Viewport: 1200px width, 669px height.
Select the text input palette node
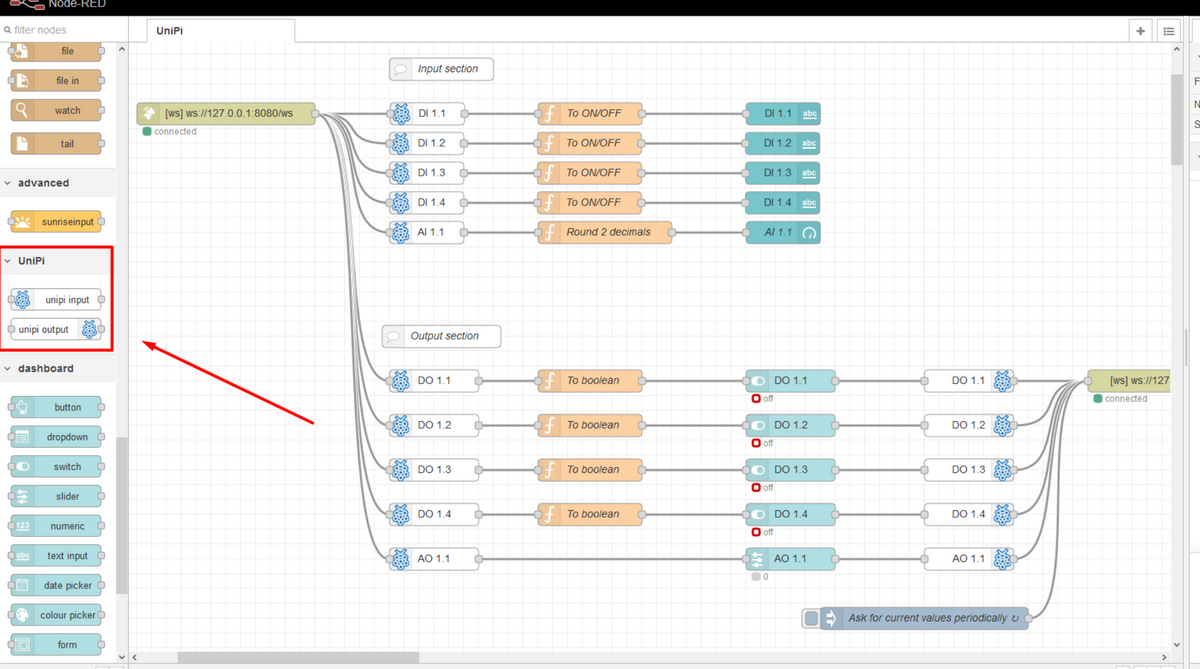pos(56,556)
